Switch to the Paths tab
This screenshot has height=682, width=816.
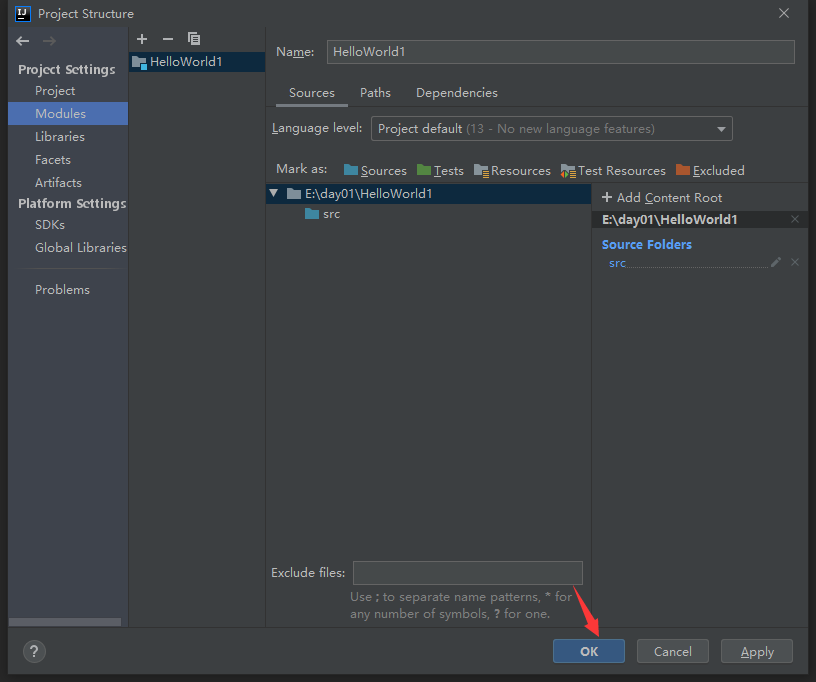[x=375, y=93]
